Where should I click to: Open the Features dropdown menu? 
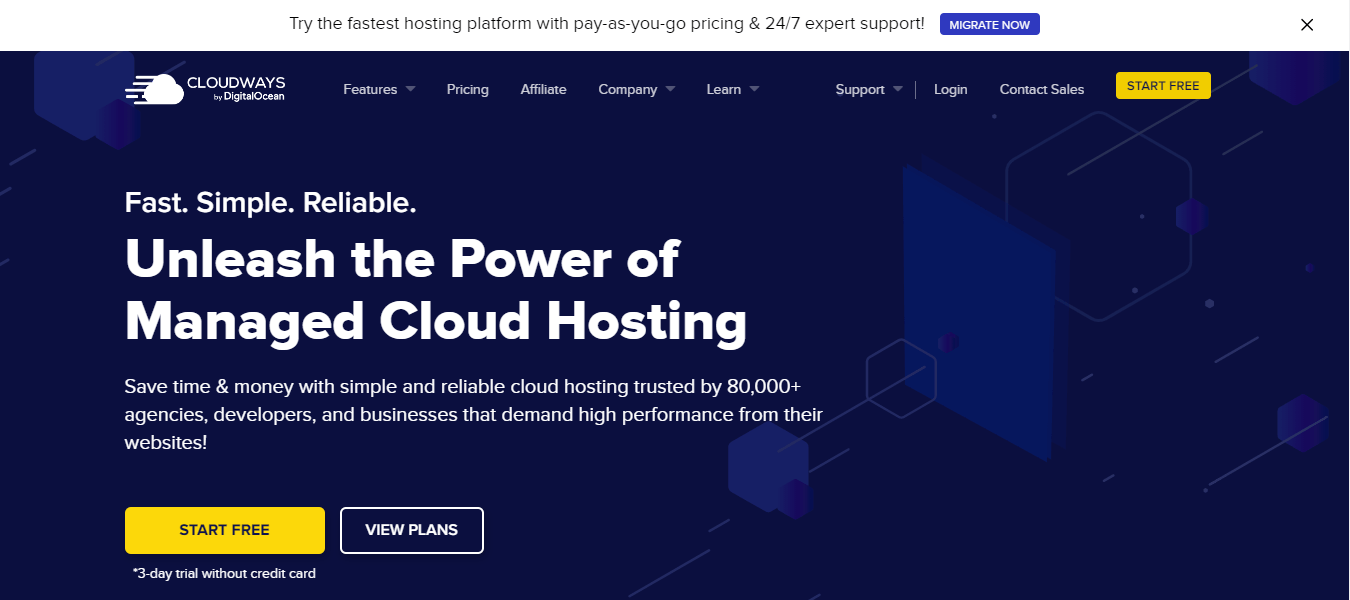click(x=370, y=89)
